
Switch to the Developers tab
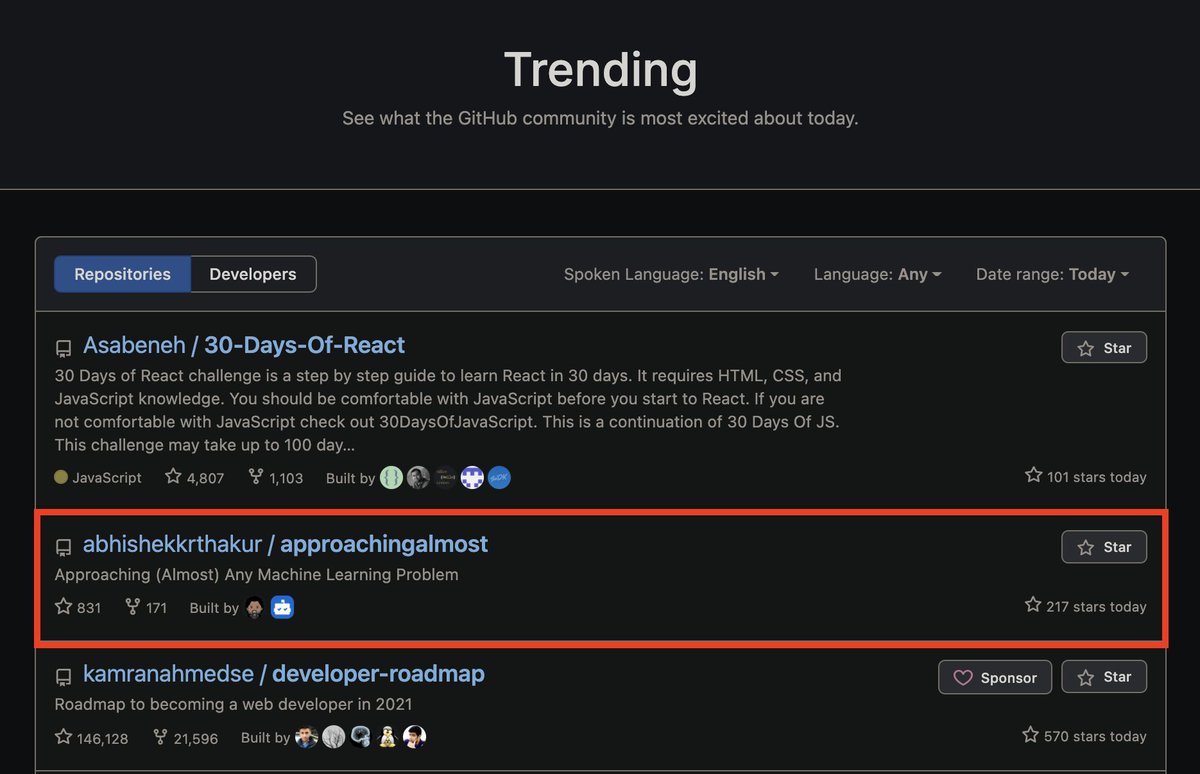(x=252, y=273)
